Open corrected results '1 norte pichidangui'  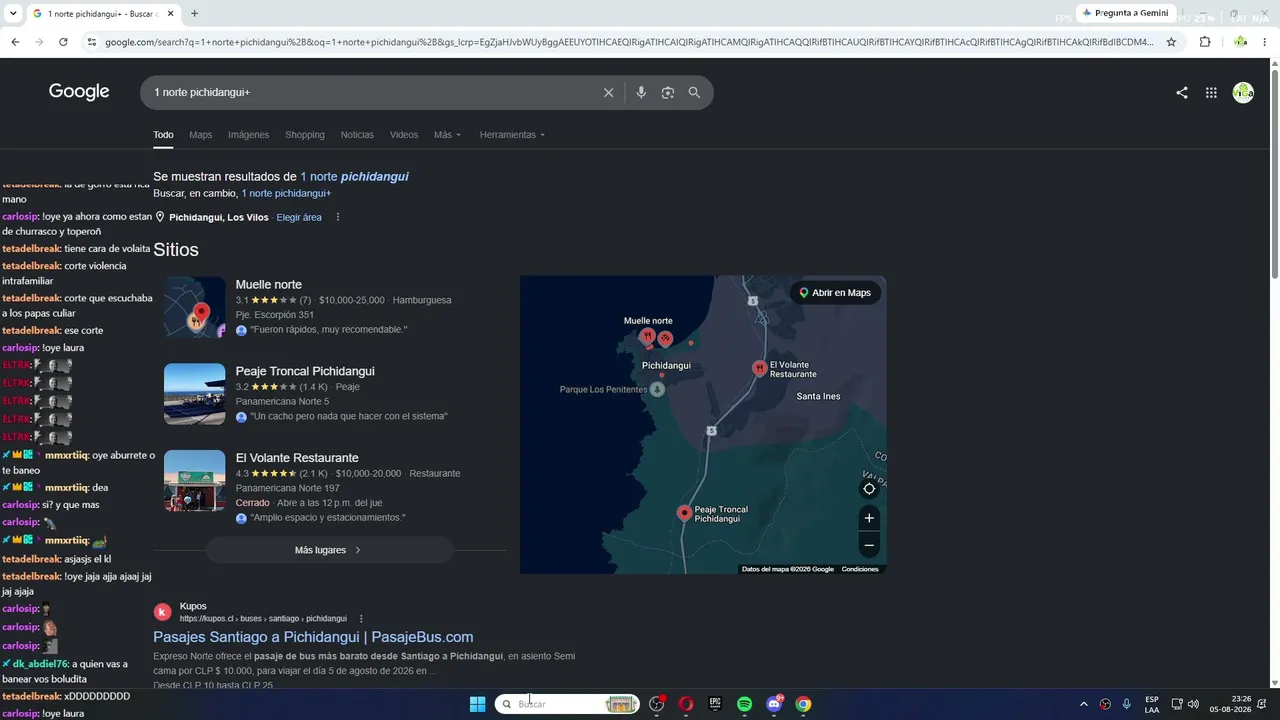click(354, 176)
